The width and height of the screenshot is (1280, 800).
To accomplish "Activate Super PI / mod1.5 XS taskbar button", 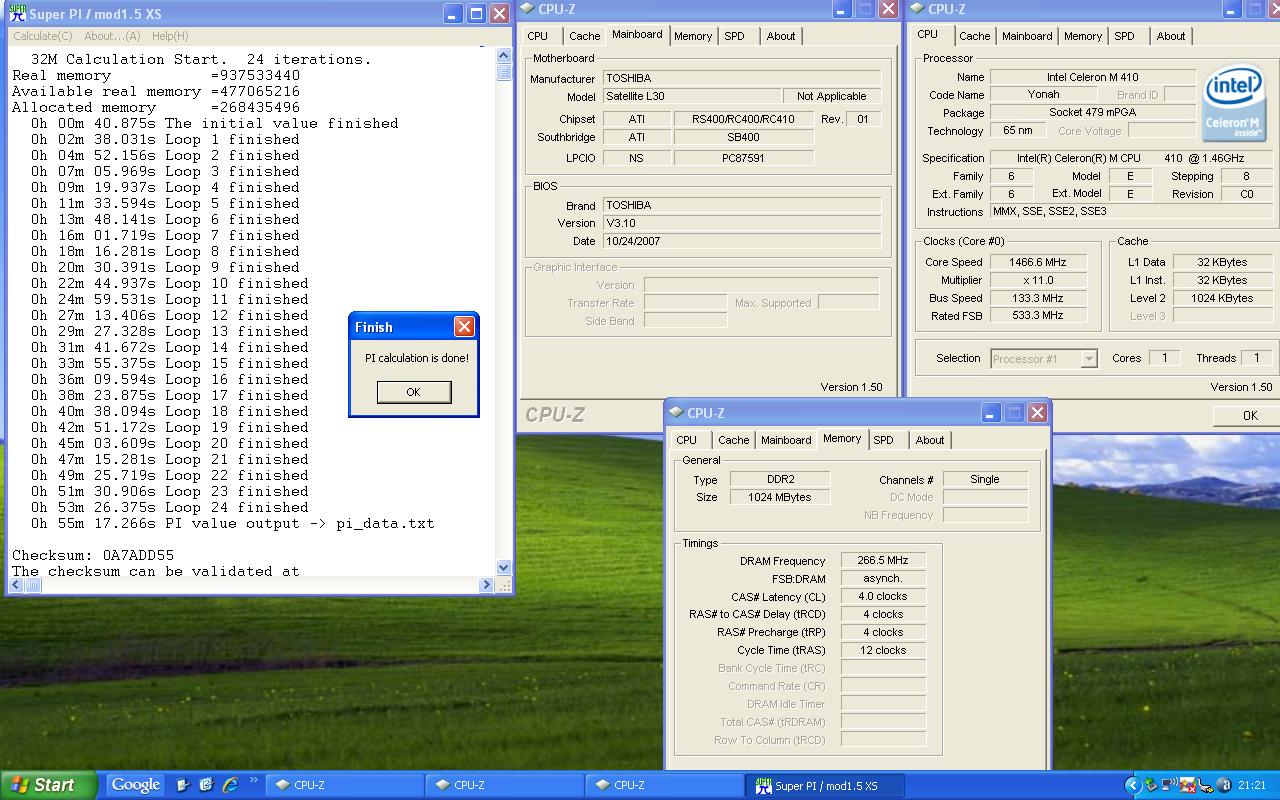I will coord(825,785).
